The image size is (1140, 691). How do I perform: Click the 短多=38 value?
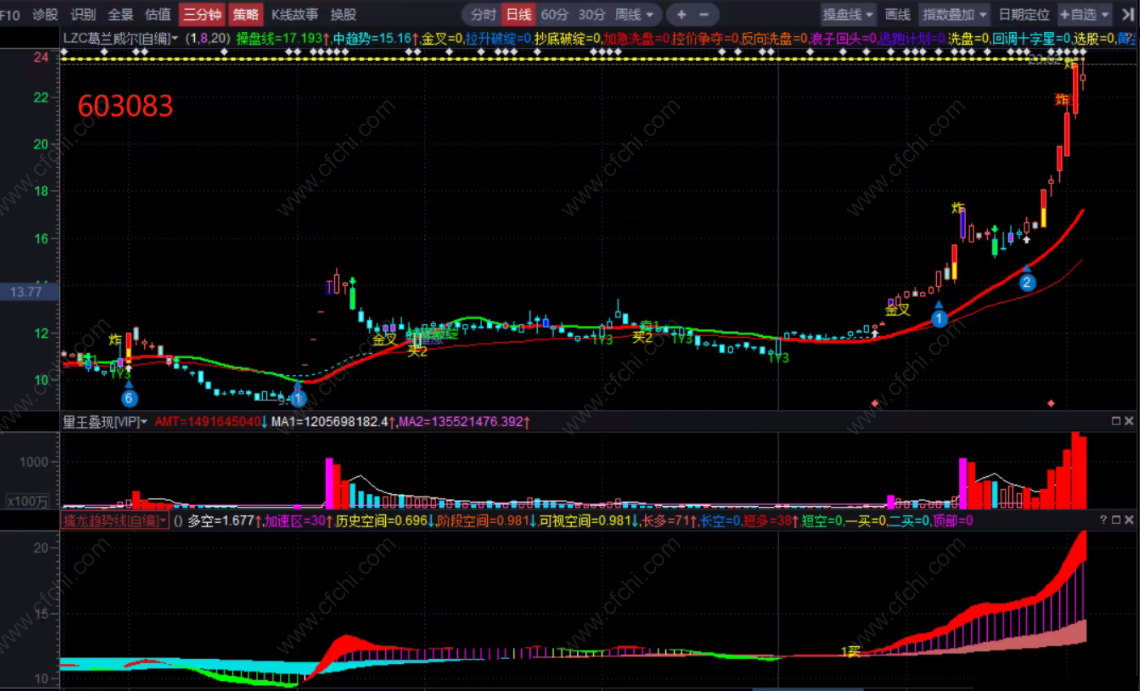[770, 521]
